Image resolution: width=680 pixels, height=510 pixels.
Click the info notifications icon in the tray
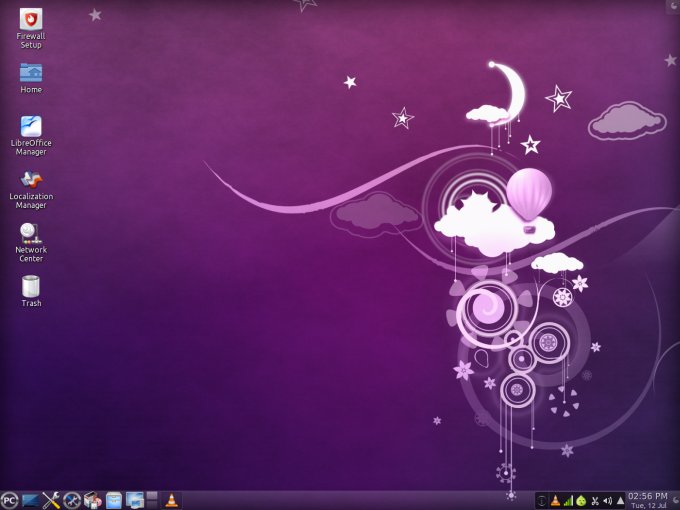(542, 501)
